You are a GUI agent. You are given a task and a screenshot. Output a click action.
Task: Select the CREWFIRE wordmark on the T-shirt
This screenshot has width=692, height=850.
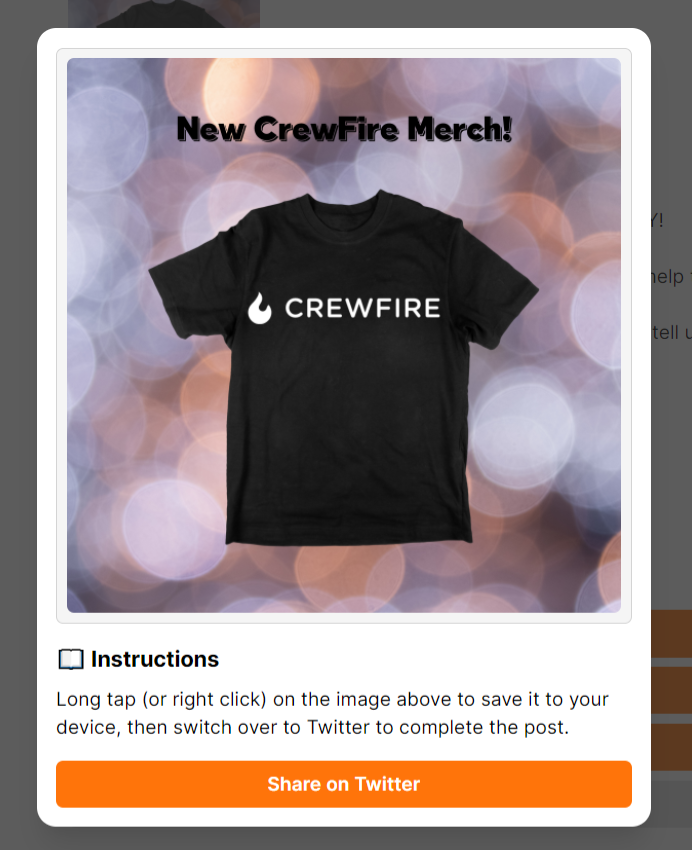tap(363, 308)
